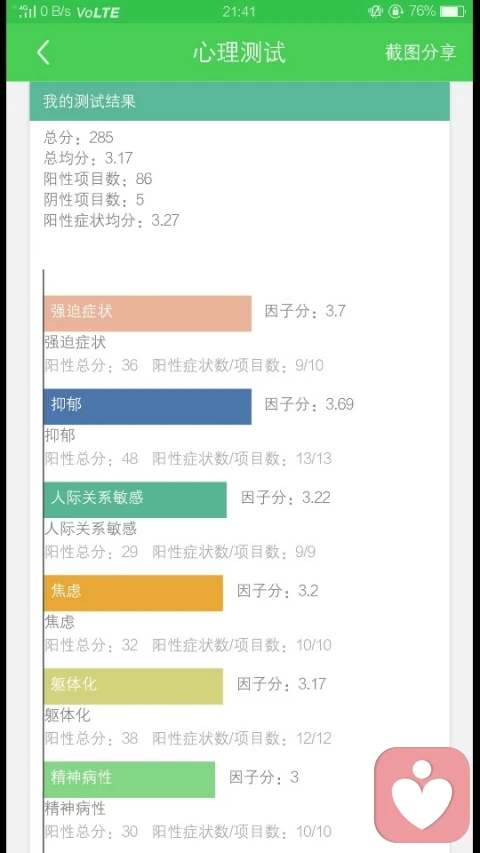Tap the vibrate mode status icon
This screenshot has width=480, height=853.
tap(376, 11)
